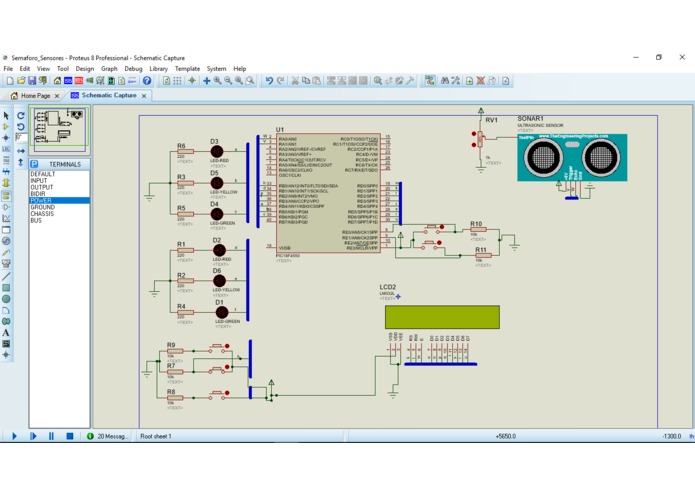Save the project with the floppy disk icon
Viewport: 695px width, 494px height.
pyautogui.click(x=32, y=81)
